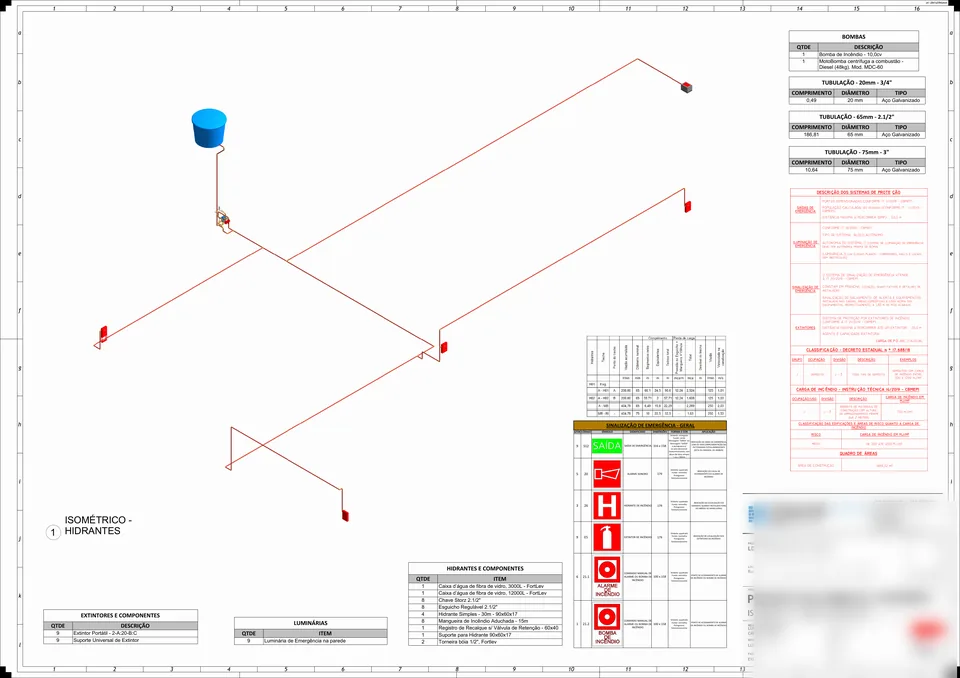The image size is (960, 678).
Task: Select the 'Suporte para Hidrante 90x60x17' item
Action: pos(475,635)
